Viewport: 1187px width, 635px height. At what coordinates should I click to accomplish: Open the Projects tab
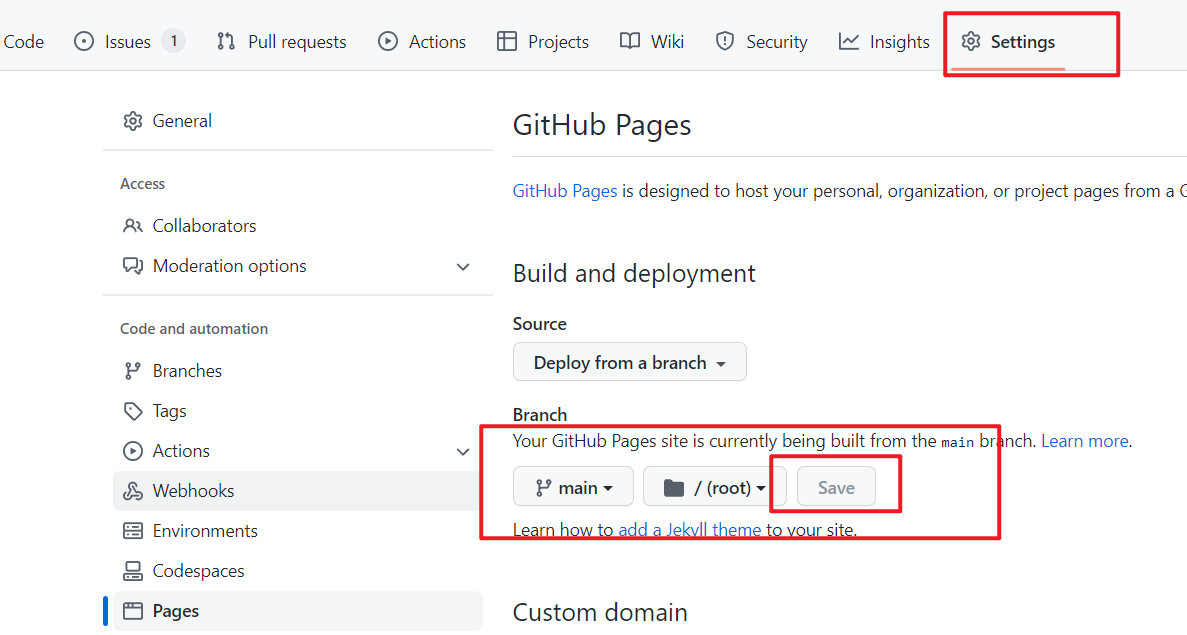(542, 42)
